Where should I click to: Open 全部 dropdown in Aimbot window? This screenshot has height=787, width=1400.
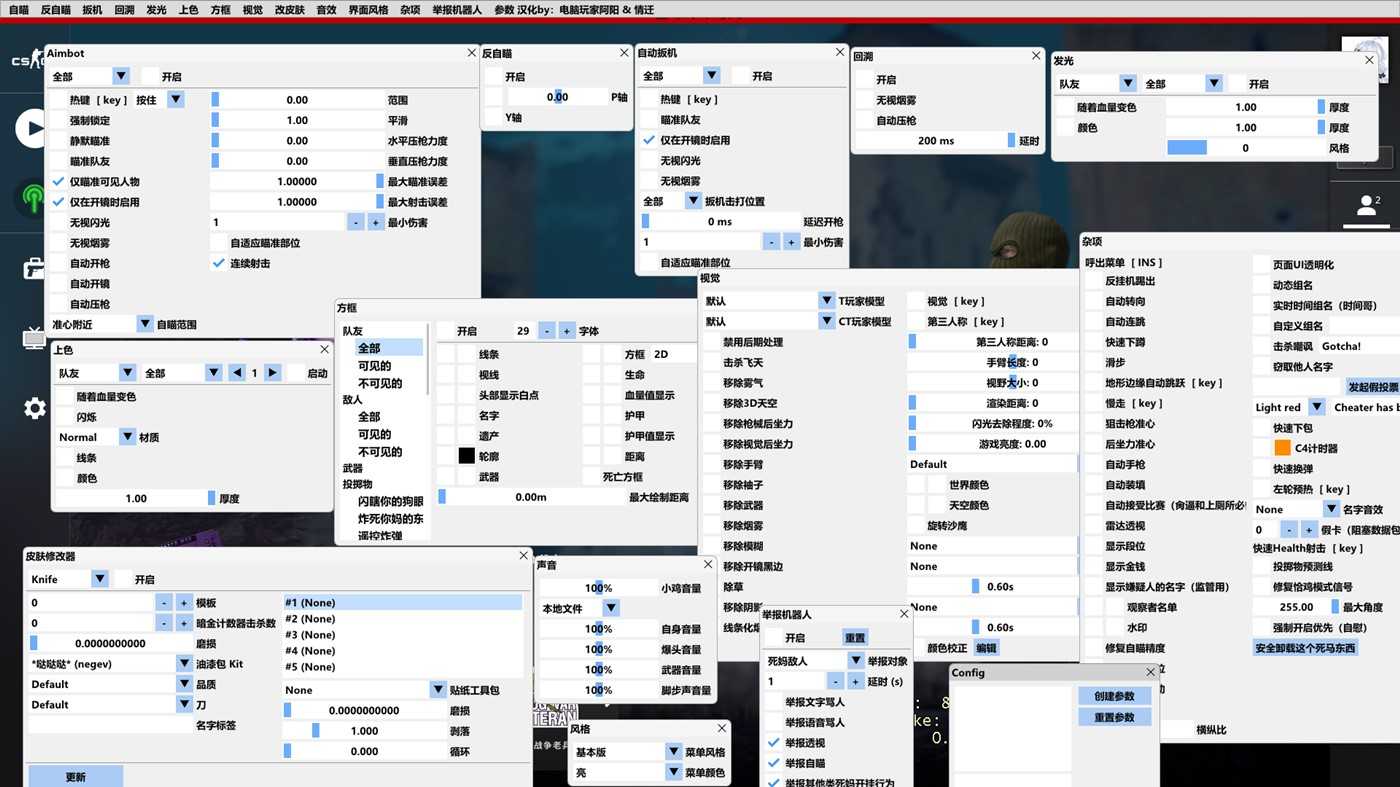click(x=90, y=76)
